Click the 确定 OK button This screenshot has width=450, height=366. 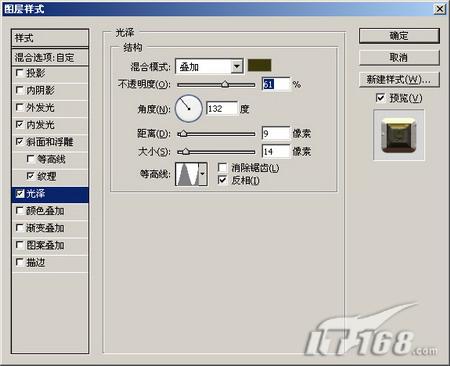pos(399,36)
